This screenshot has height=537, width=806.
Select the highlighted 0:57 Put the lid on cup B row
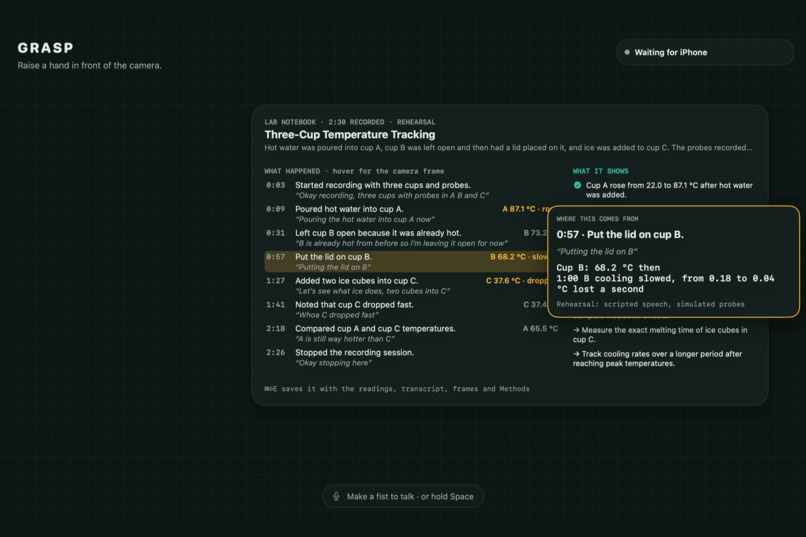pos(406,262)
